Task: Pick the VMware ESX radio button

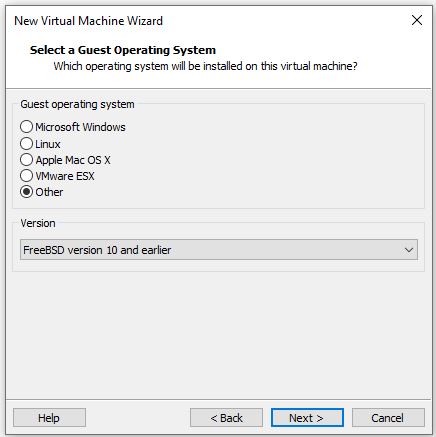Action: coord(26,176)
